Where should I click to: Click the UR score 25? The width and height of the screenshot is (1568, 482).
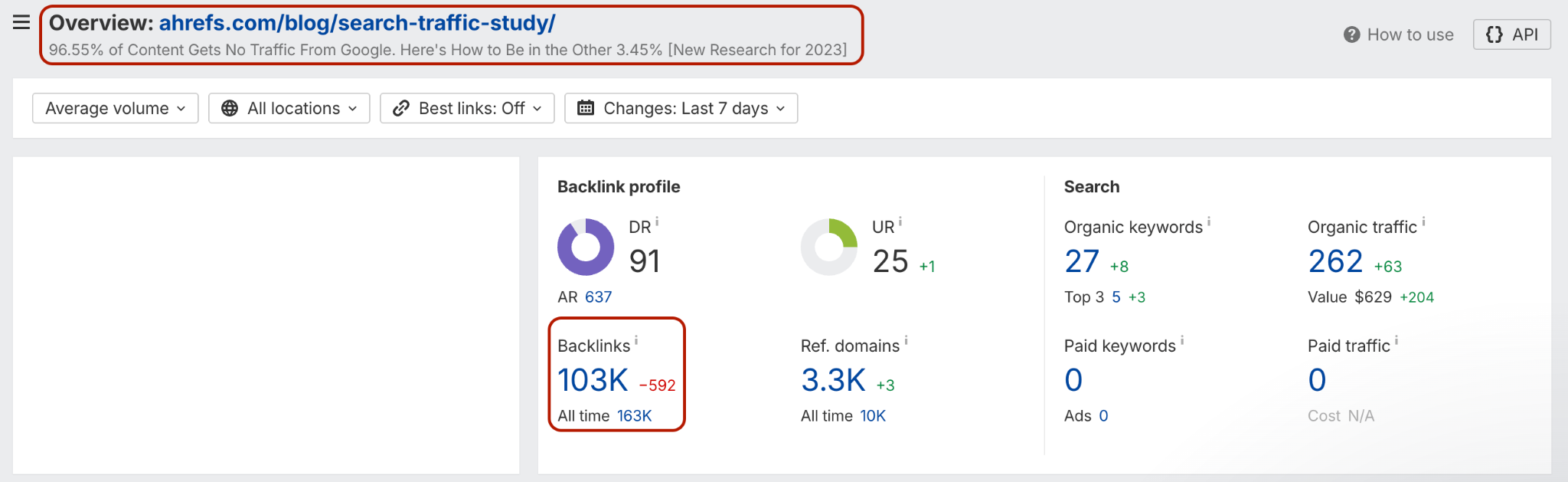(890, 261)
